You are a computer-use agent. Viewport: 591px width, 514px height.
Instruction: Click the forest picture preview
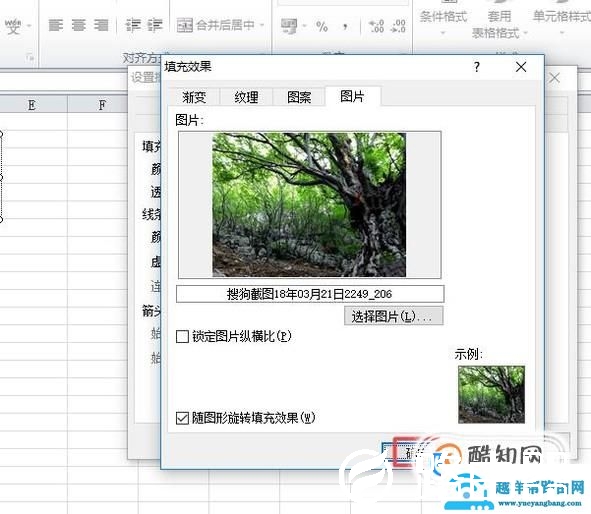309,205
